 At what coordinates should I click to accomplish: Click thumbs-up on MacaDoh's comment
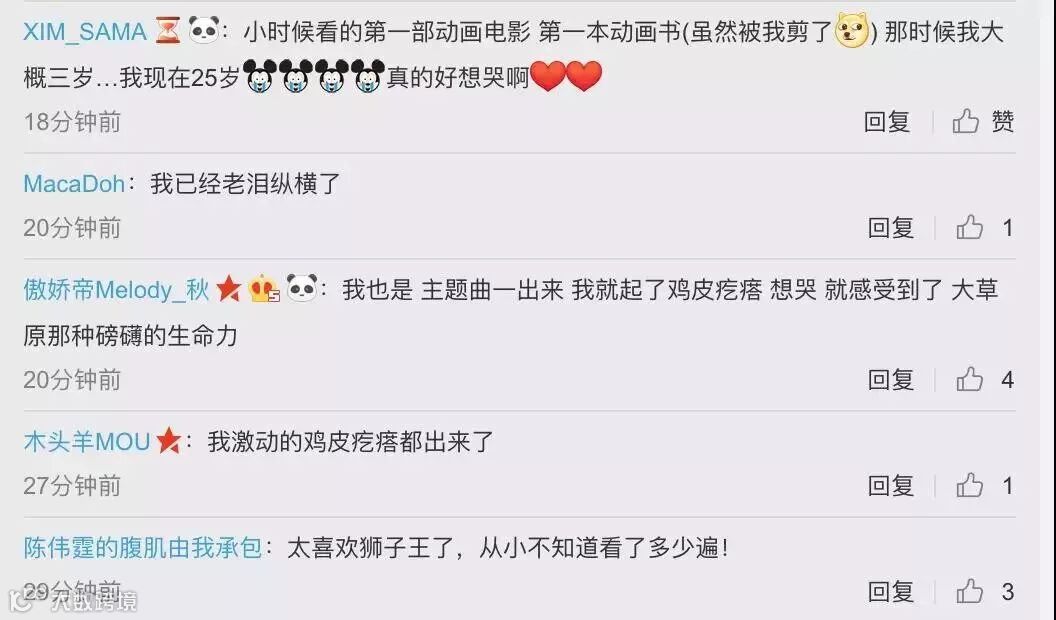point(969,228)
